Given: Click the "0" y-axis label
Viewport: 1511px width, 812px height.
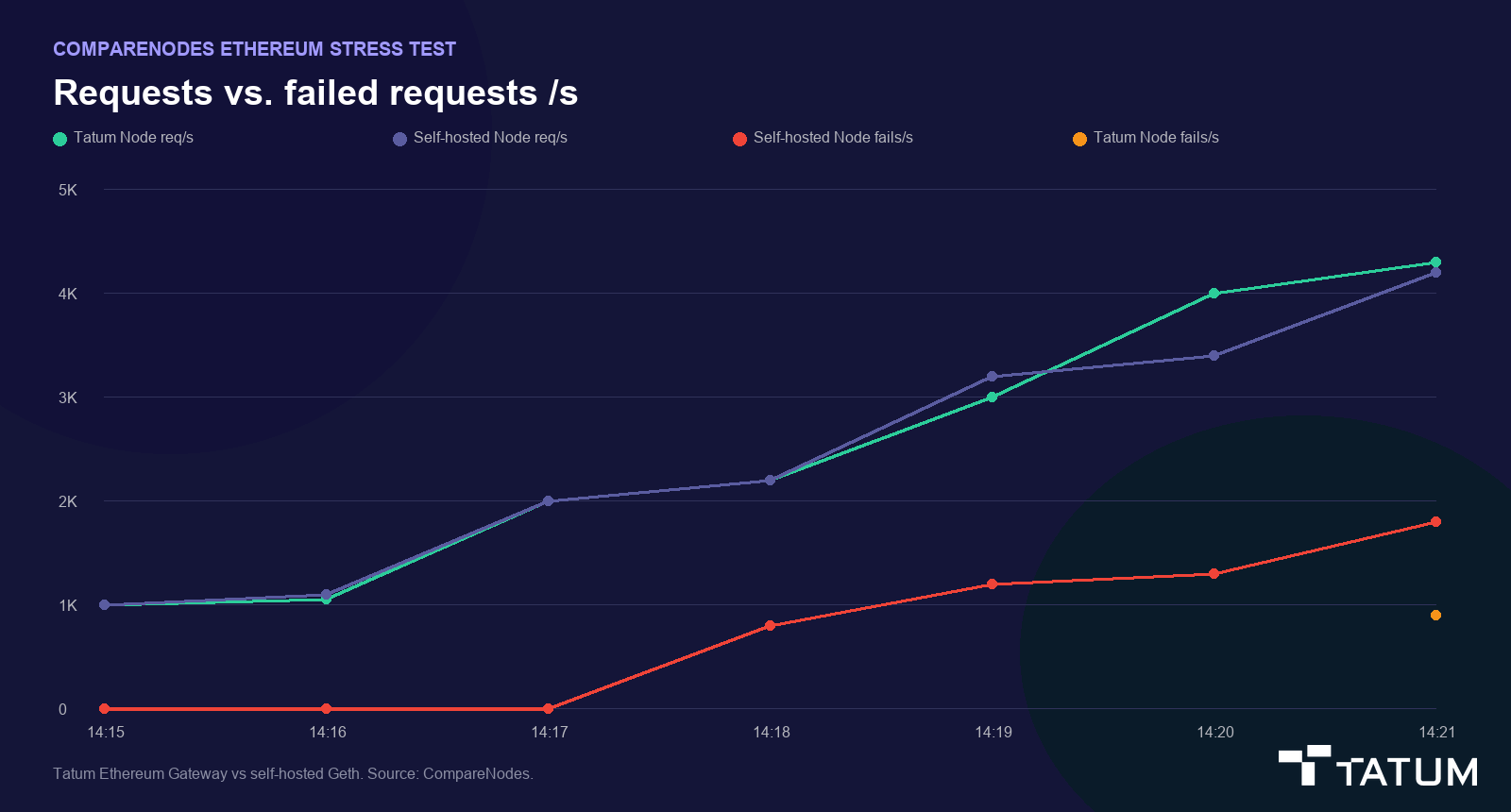Looking at the screenshot, I should click(63, 710).
